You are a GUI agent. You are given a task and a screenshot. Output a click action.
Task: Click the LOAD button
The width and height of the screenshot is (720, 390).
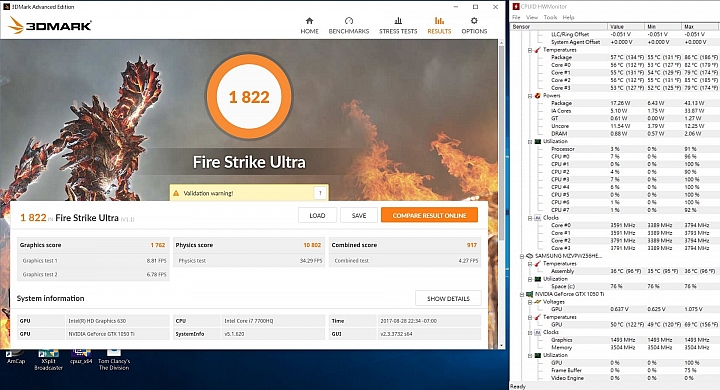pos(317,215)
